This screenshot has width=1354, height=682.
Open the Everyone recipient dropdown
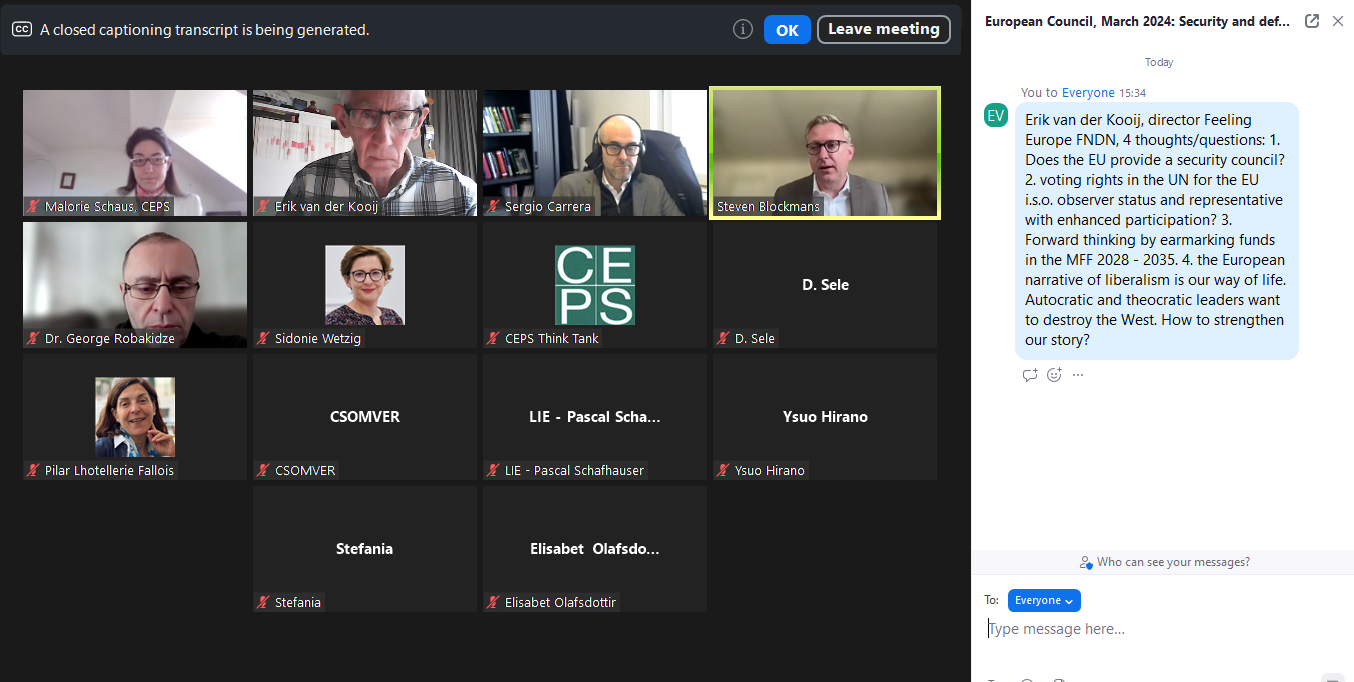pyautogui.click(x=1044, y=601)
